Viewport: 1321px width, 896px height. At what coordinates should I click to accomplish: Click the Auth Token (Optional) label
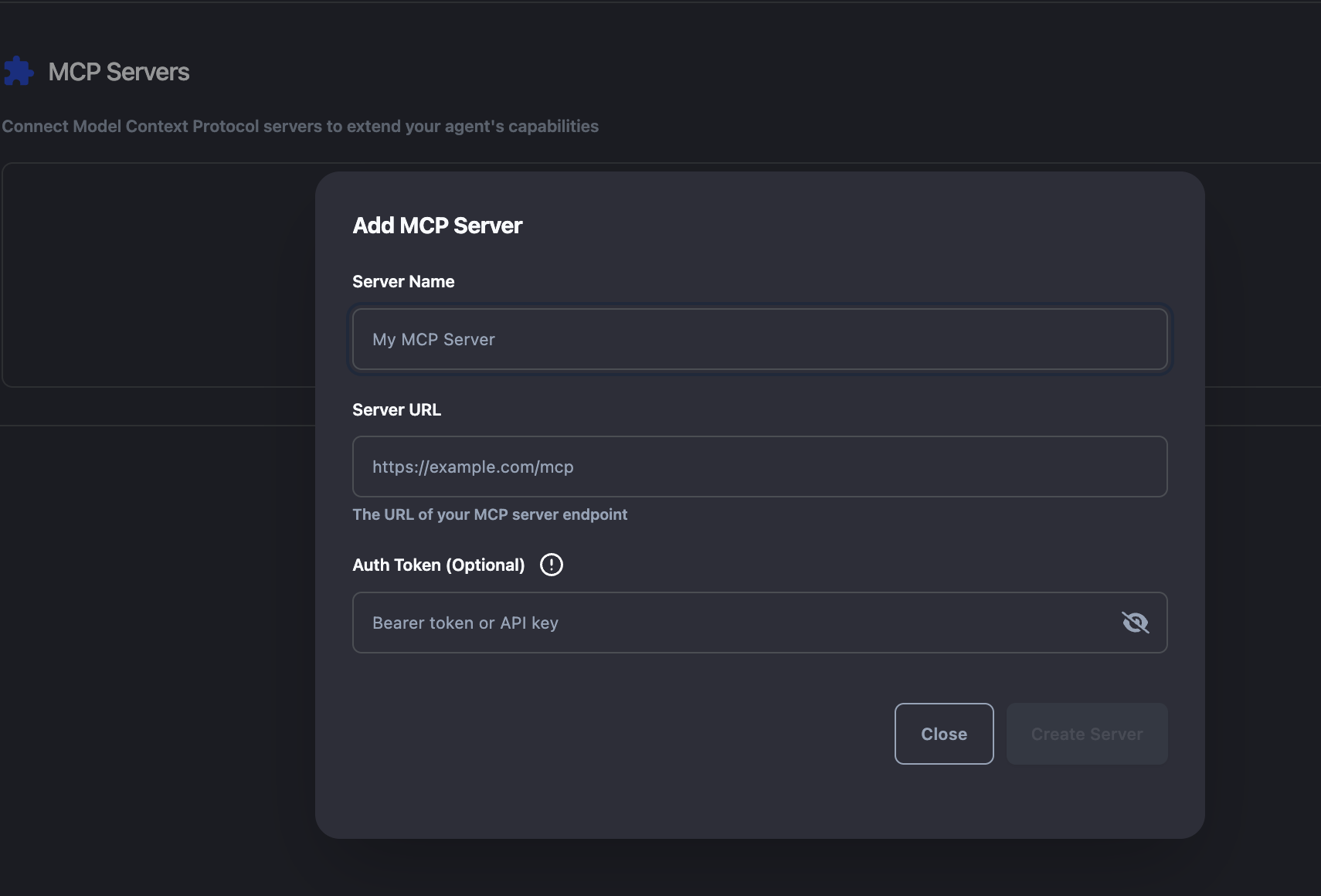tap(438, 565)
